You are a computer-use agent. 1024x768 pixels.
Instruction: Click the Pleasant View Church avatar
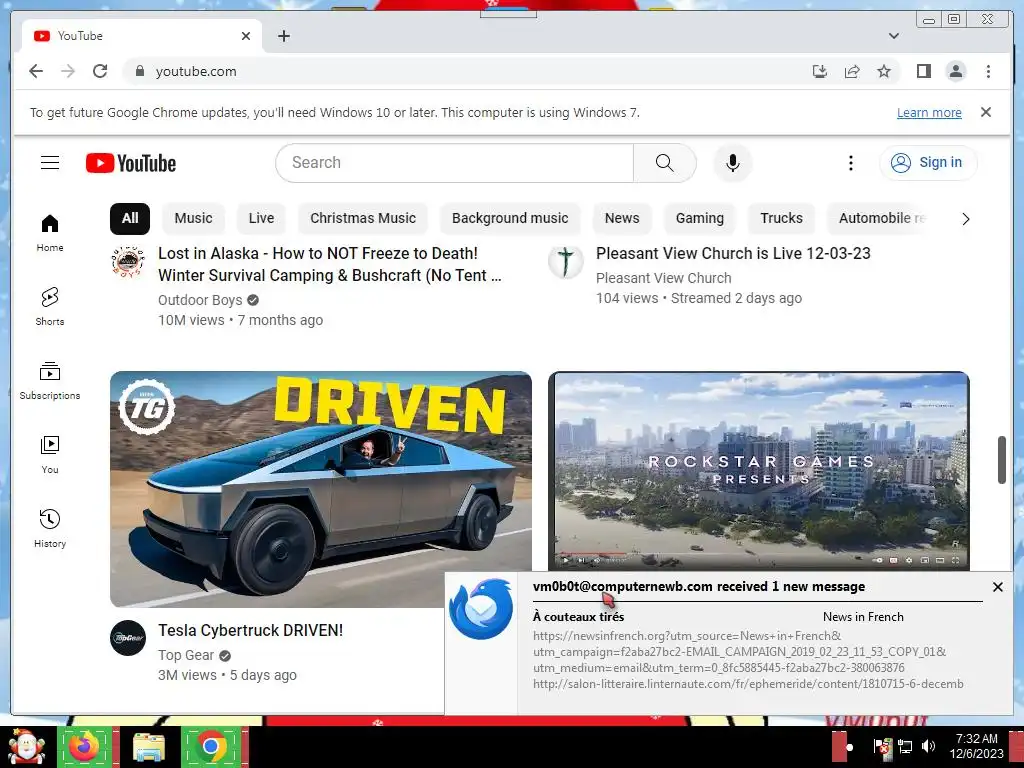click(x=566, y=261)
